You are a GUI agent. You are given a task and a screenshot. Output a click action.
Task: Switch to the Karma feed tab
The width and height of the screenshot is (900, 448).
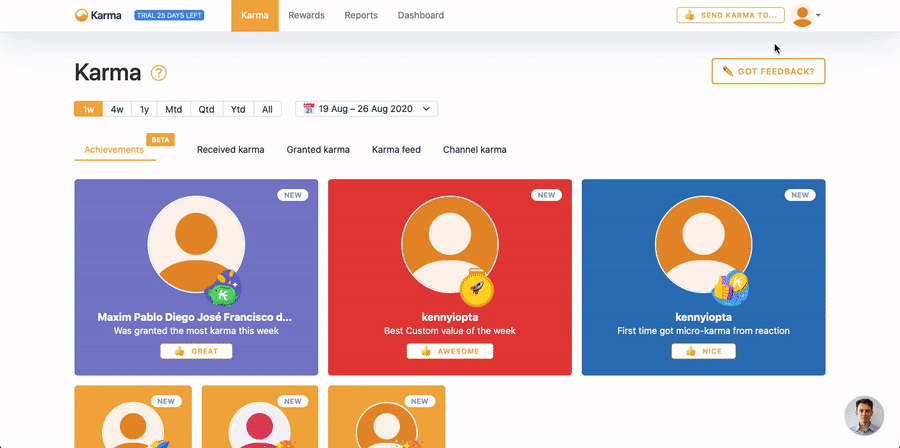[x=396, y=150]
